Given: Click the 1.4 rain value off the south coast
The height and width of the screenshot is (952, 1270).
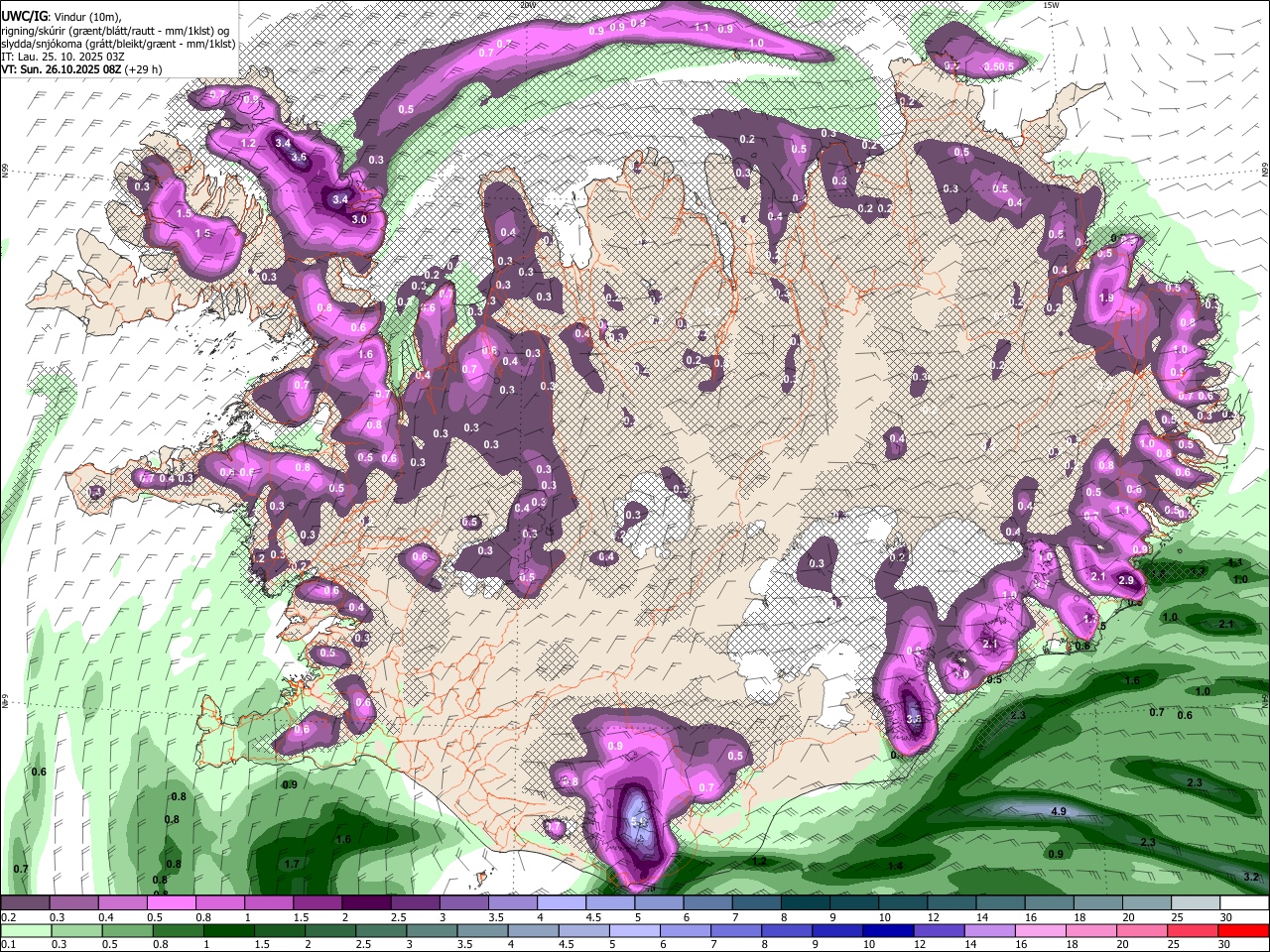Looking at the screenshot, I should (895, 866).
